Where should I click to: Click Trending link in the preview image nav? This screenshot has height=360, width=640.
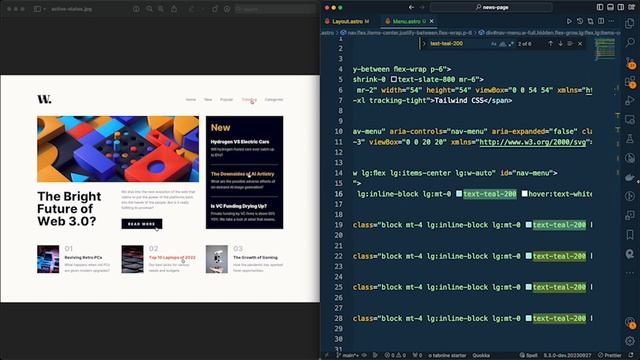click(x=249, y=100)
